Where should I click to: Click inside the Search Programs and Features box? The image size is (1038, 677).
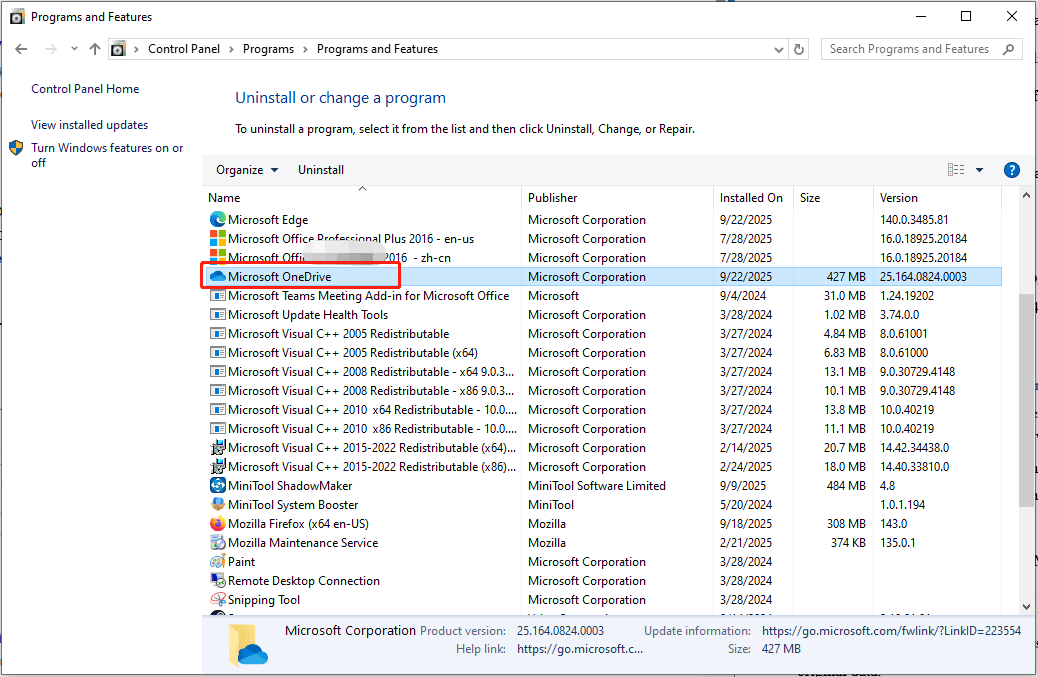(910, 48)
